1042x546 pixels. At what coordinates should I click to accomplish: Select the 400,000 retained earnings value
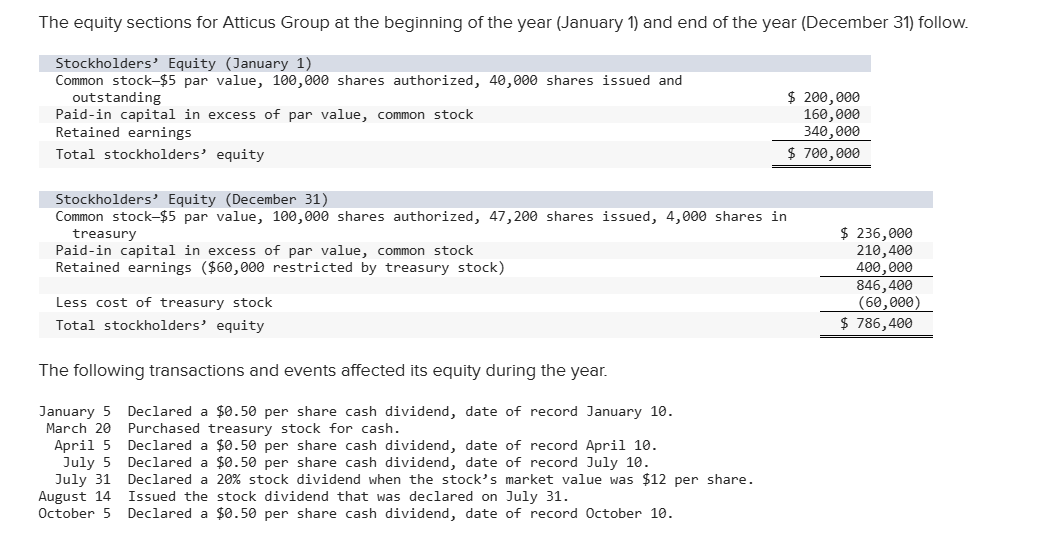(884, 267)
